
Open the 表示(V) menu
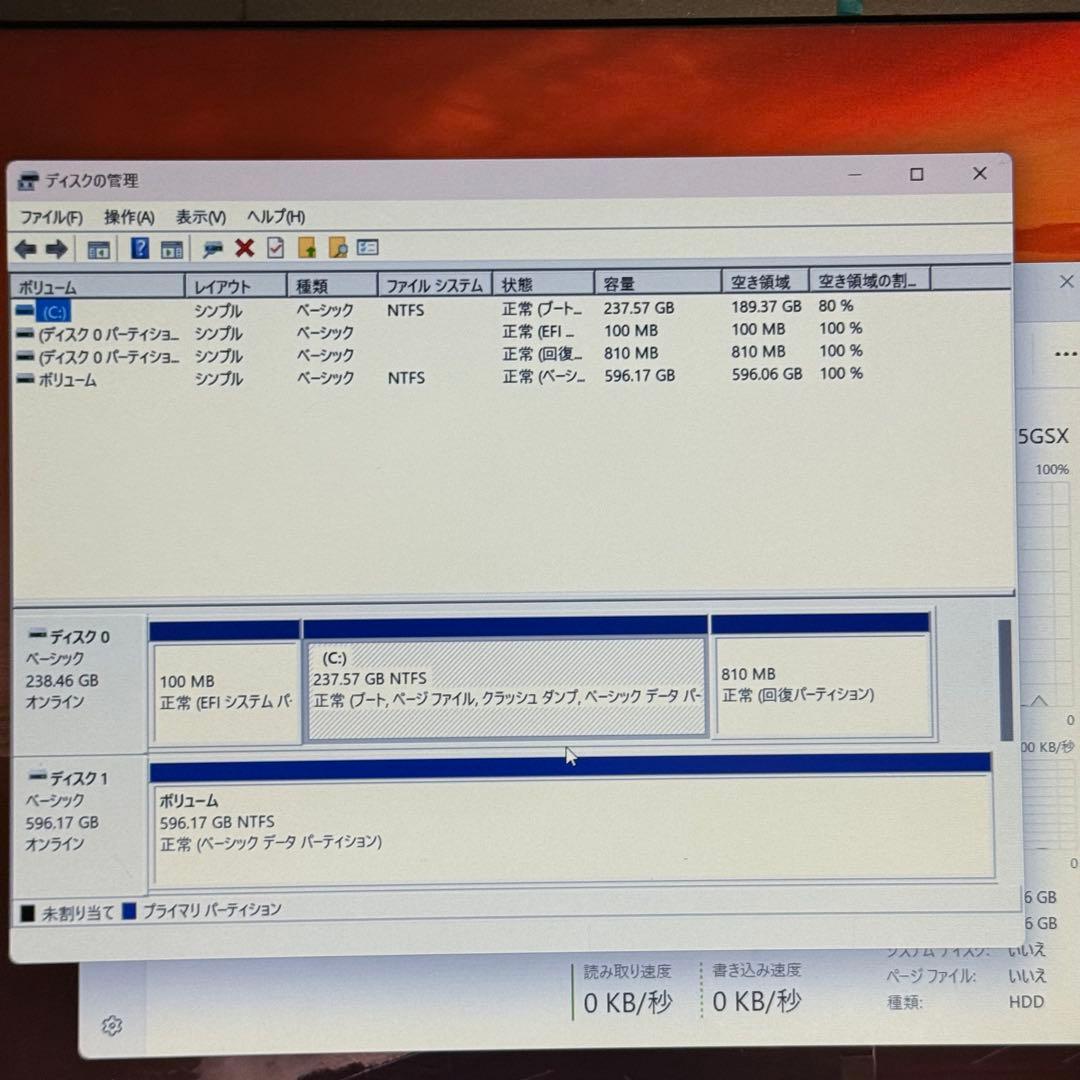pos(200,217)
